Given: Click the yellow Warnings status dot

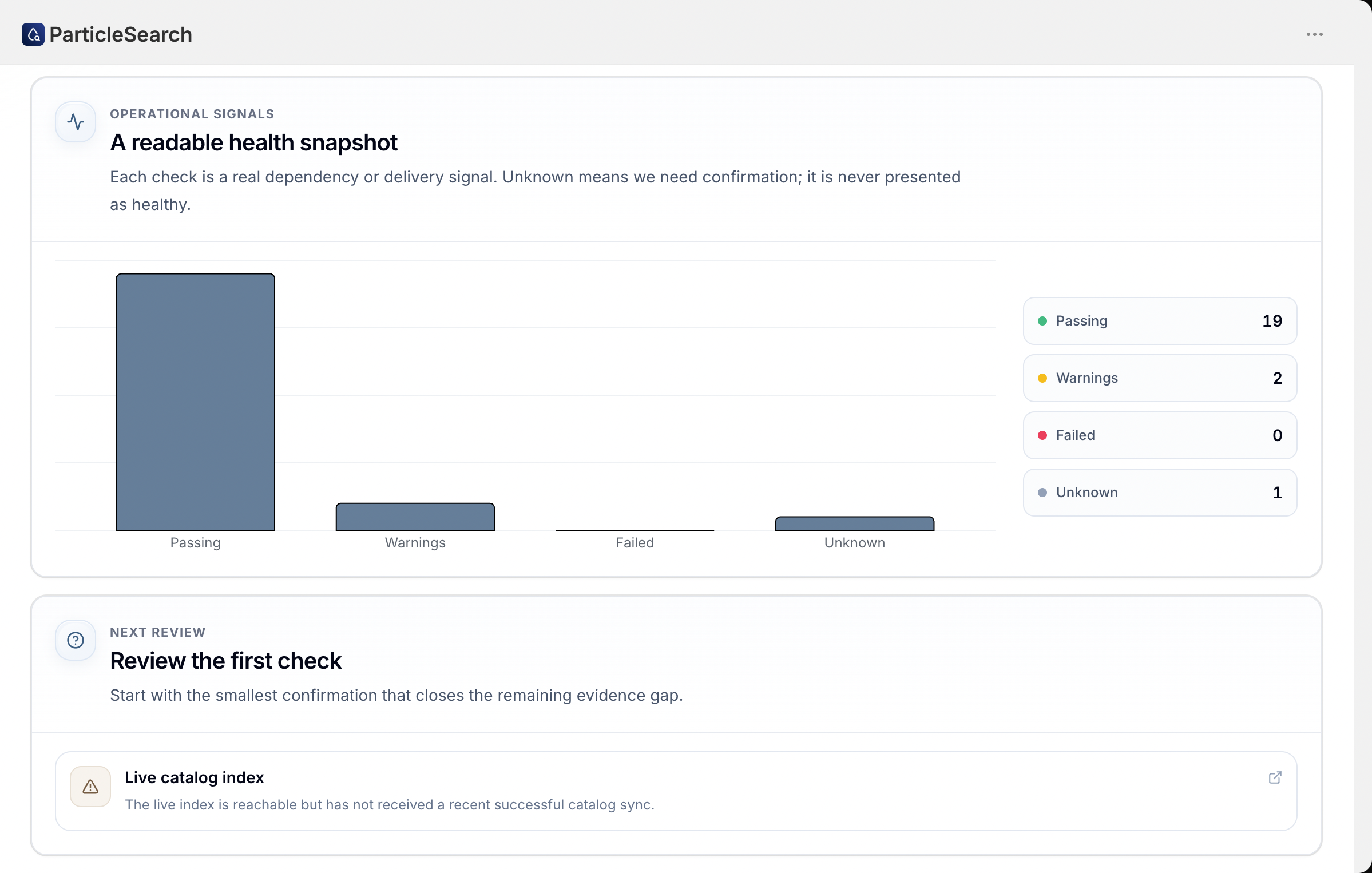Looking at the screenshot, I should click(1042, 378).
